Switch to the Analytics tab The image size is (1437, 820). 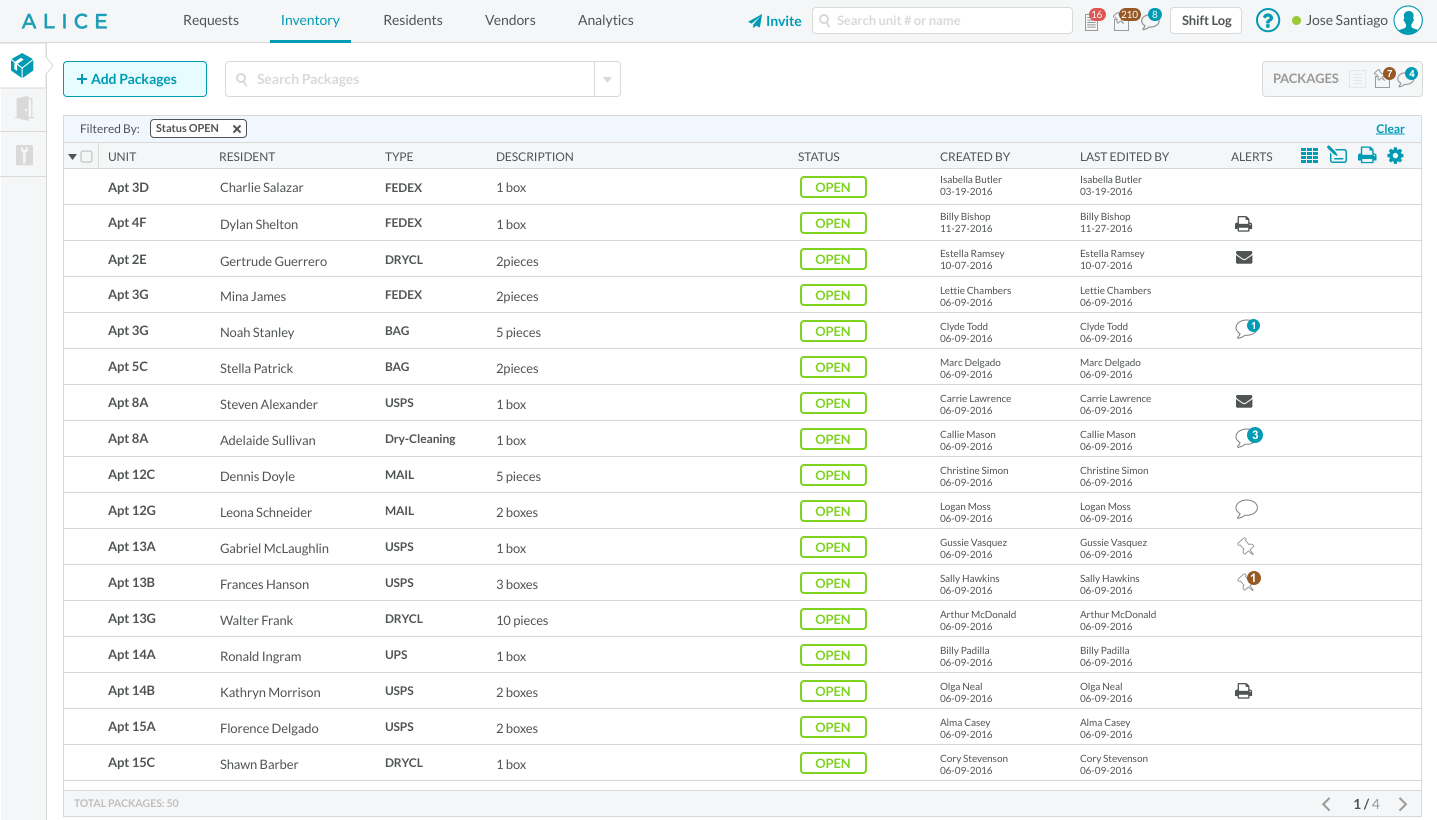(605, 20)
